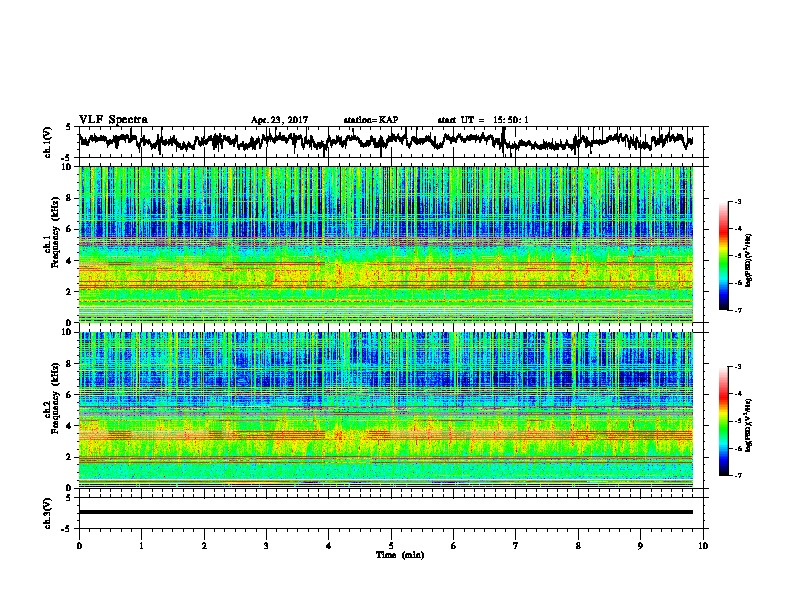
Task: Click the ch.1 colorbar 'log(PSD)' unit label
Action: click(749, 260)
